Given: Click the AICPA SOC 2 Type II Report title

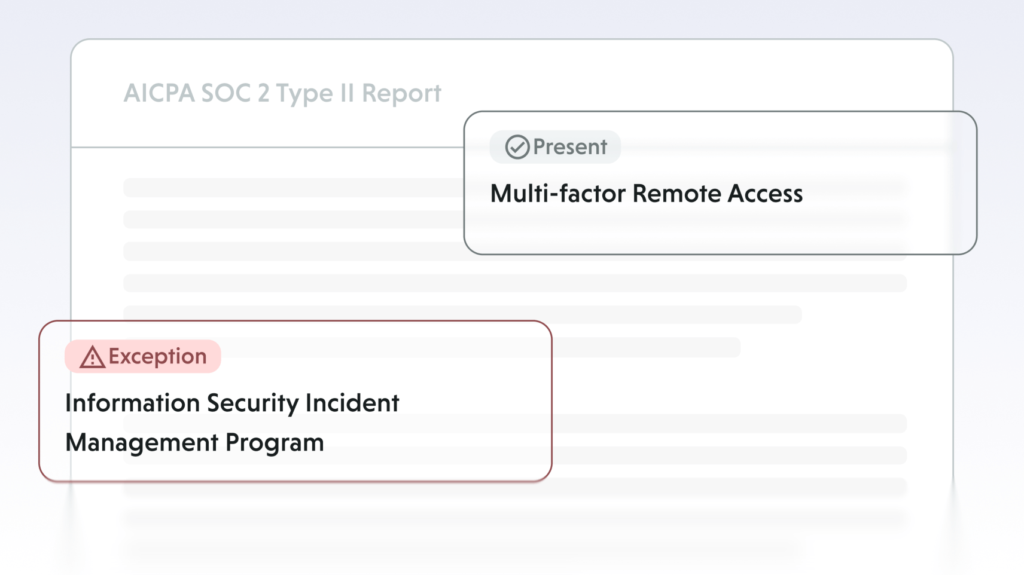Looking at the screenshot, I should (x=282, y=94).
